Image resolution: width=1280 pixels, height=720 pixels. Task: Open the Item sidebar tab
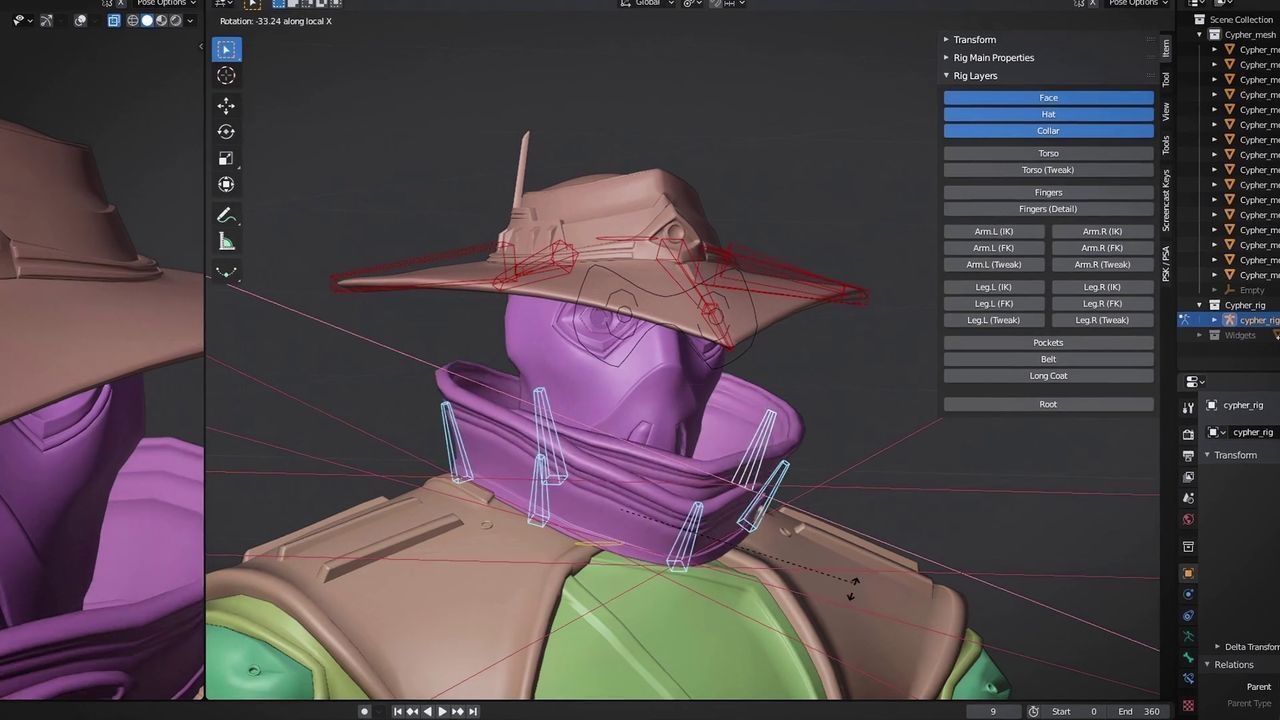1166,48
